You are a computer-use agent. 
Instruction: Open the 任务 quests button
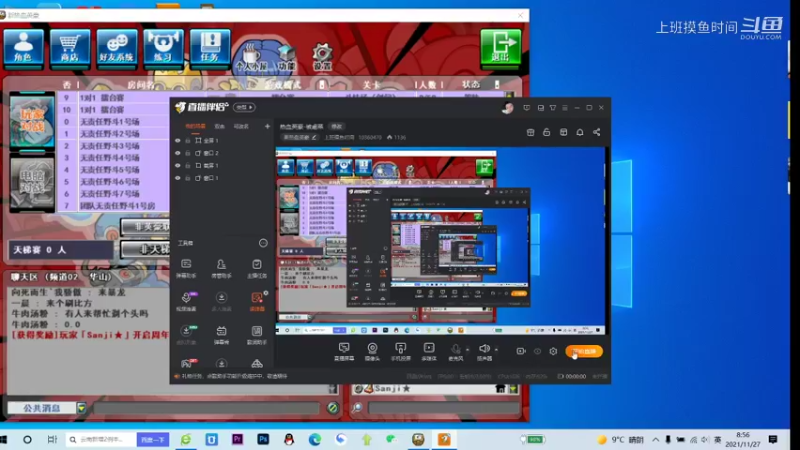pyautogui.click(x=210, y=47)
